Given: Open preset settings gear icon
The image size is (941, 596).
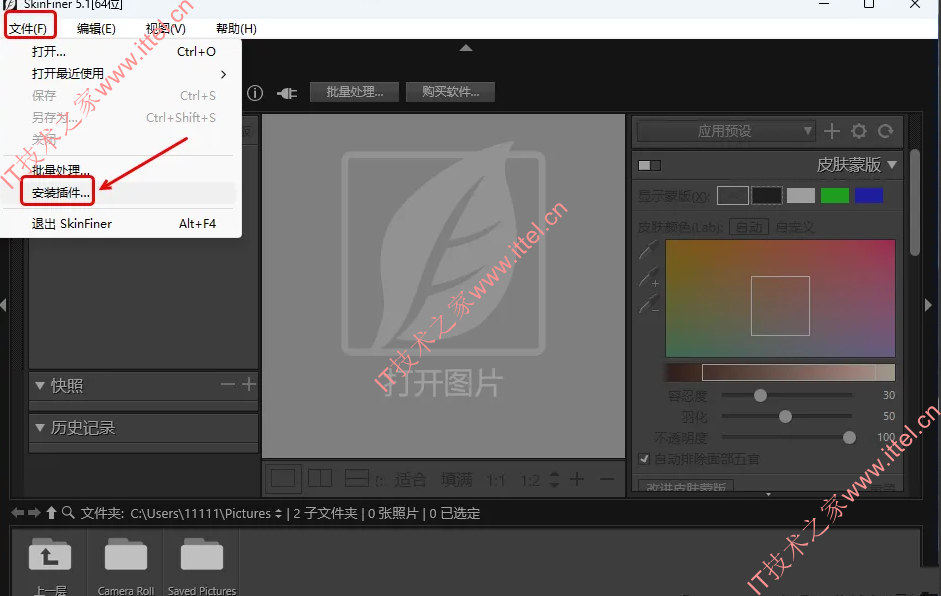Looking at the screenshot, I should [x=859, y=131].
